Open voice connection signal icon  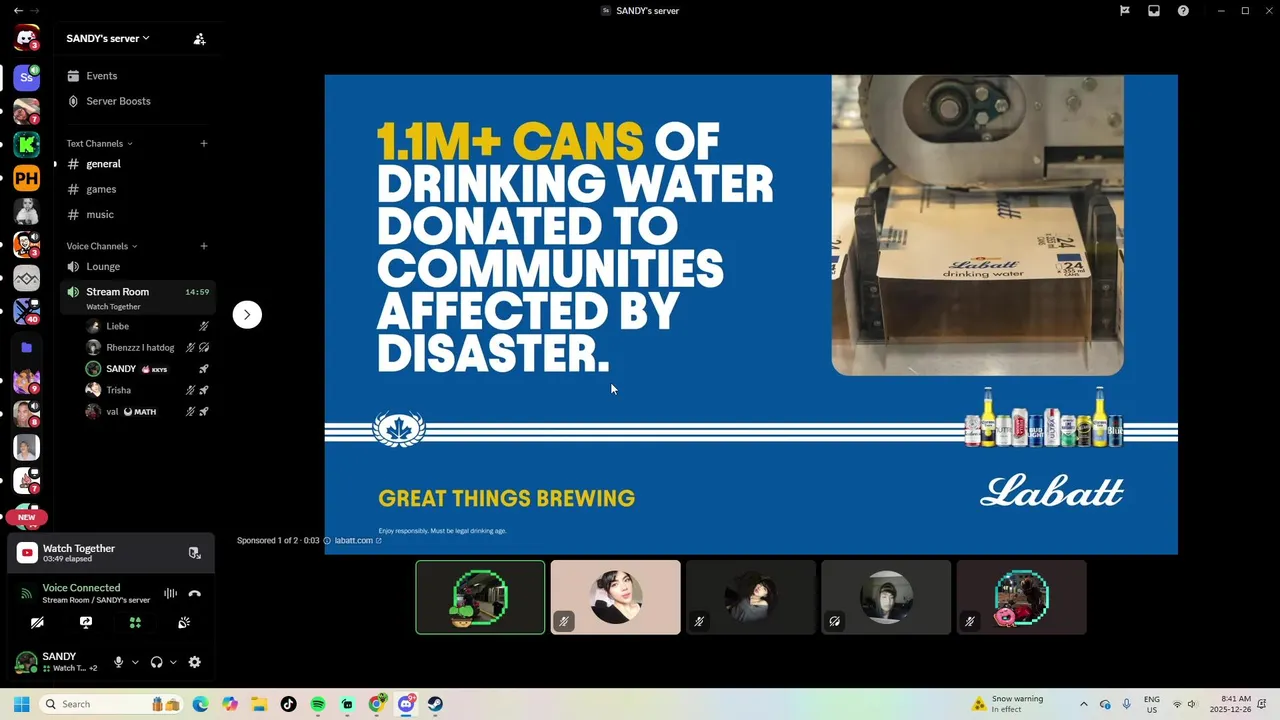click(x=27, y=593)
